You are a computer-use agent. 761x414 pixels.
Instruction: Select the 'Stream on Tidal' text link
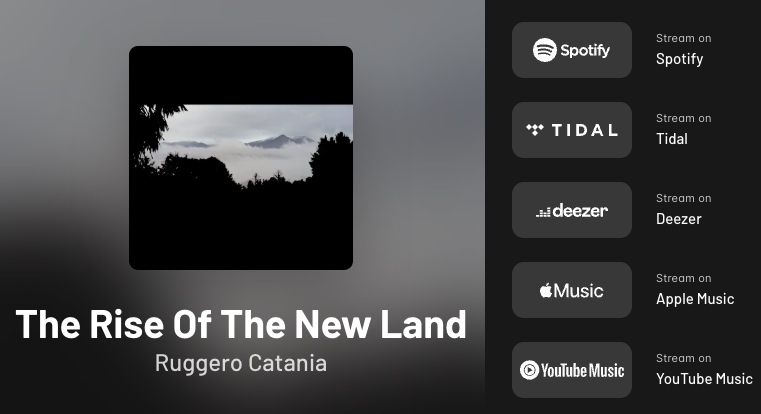[x=683, y=130]
